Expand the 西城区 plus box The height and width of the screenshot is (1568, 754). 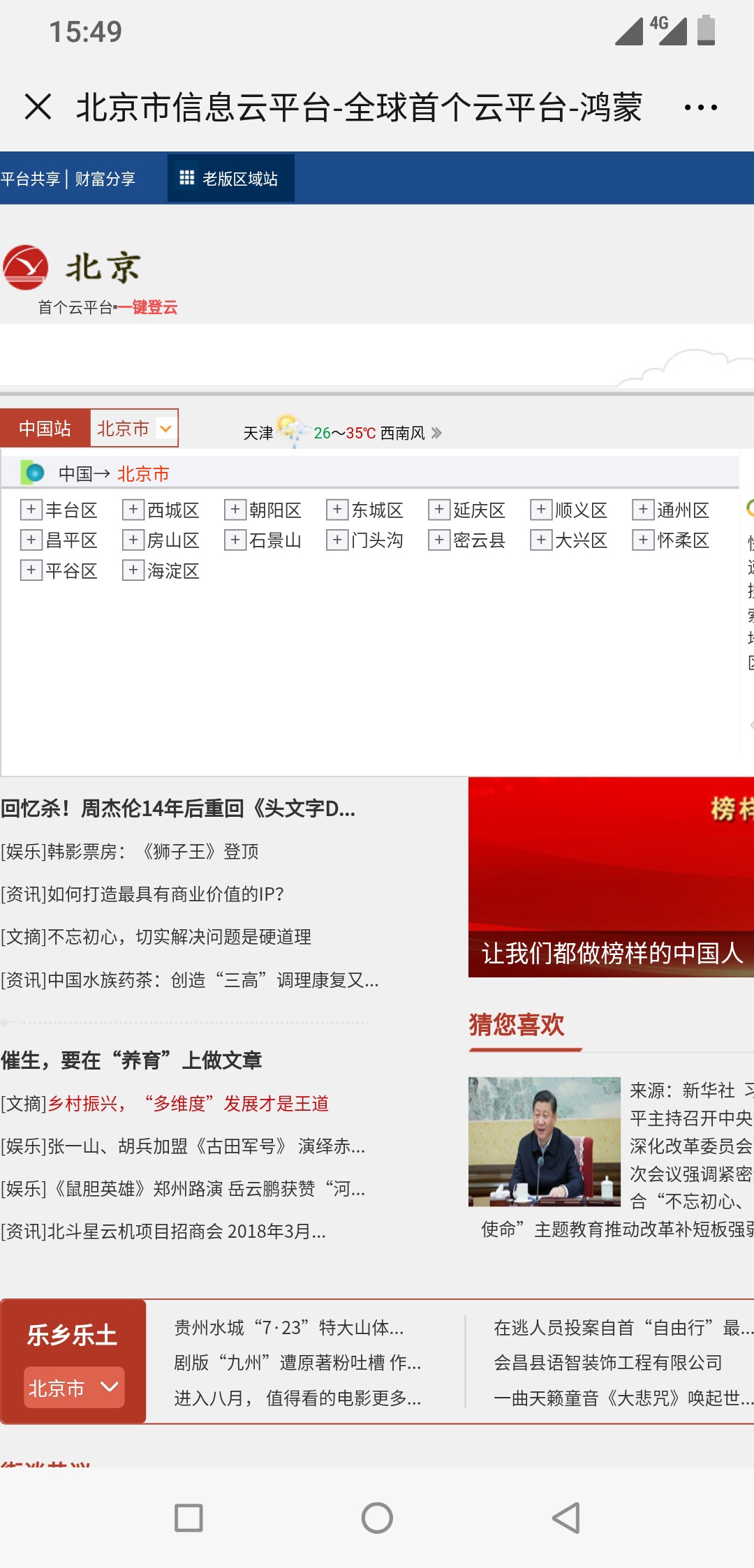pyautogui.click(x=133, y=510)
